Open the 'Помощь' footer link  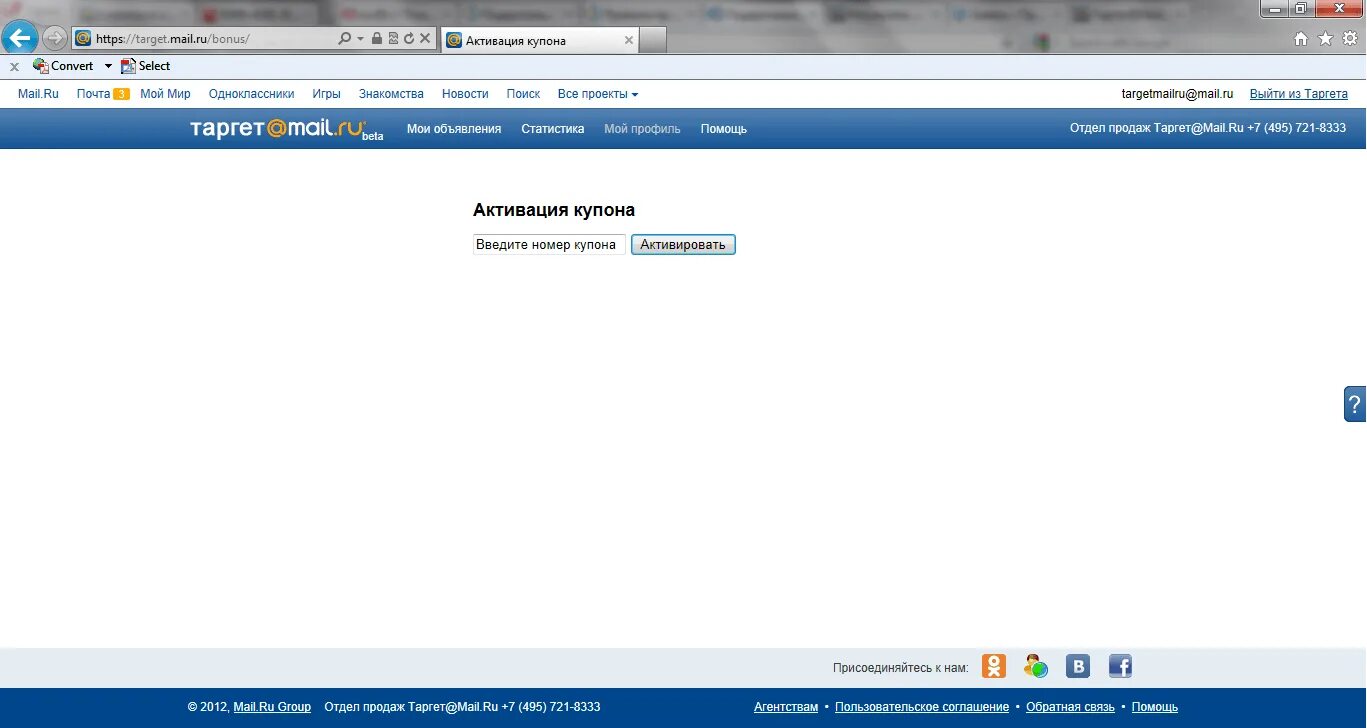1155,707
